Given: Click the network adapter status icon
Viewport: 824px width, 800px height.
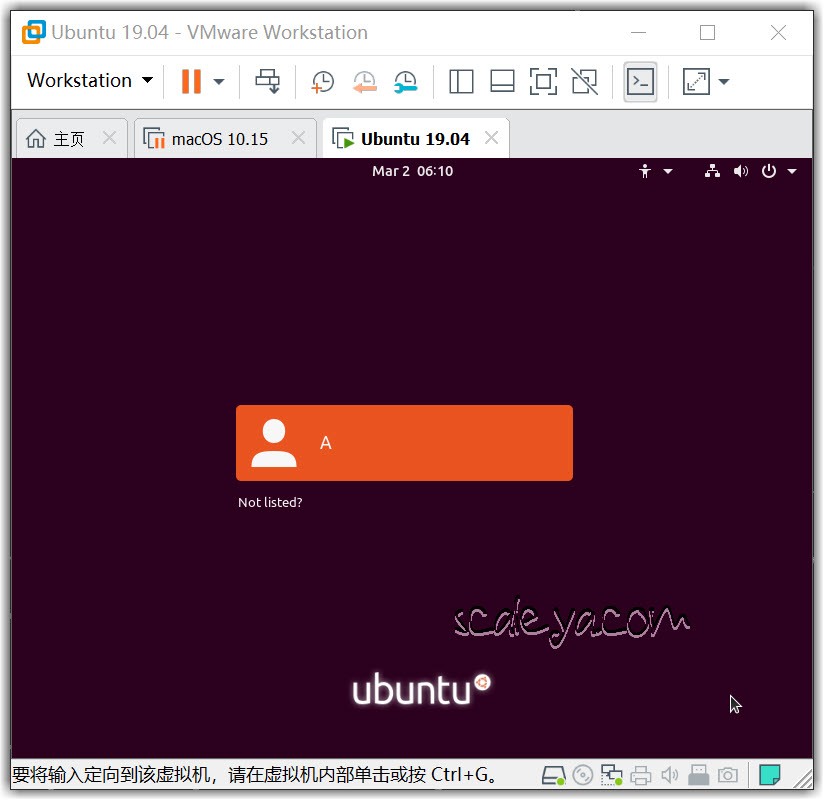Looking at the screenshot, I should [611, 775].
